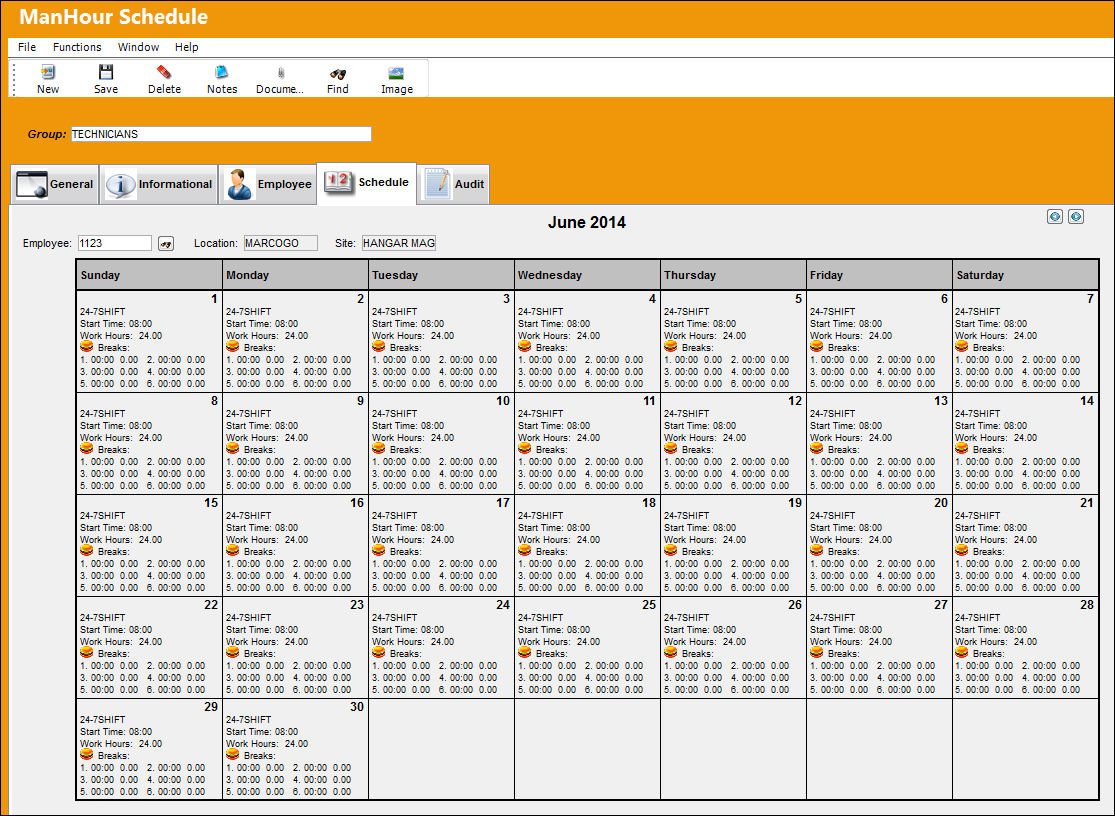The width and height of the screenshot is (1115, 816).
Task: Open the Help menu
Action: [x=186, y=47]
